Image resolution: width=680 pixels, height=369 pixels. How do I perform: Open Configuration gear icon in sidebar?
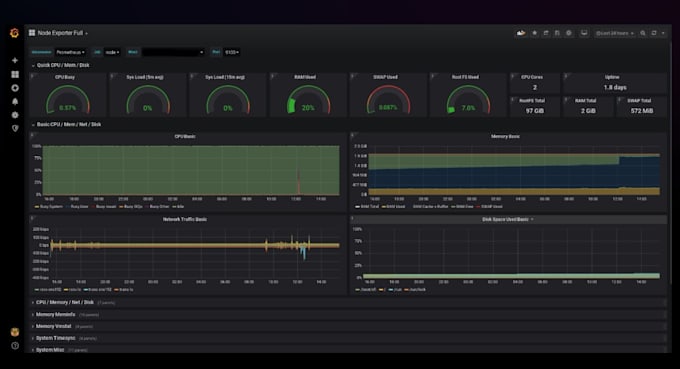point(15,115)
